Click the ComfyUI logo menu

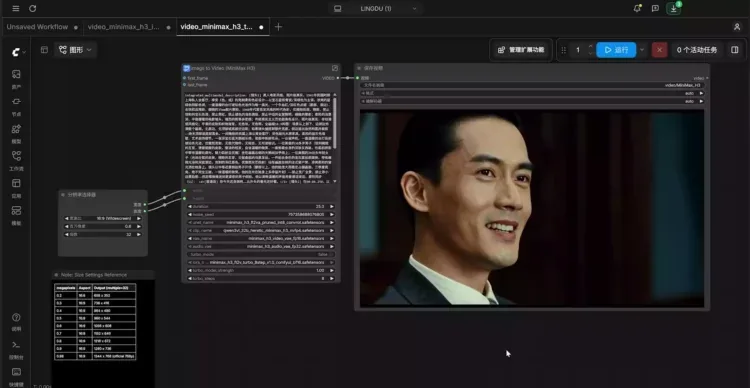click(18, 52)
